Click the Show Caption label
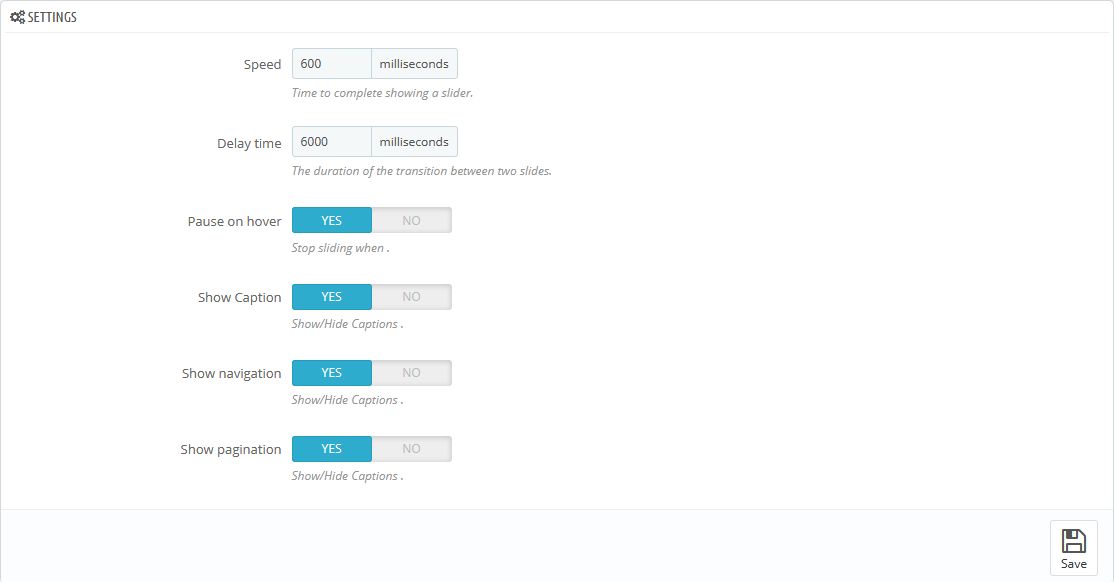The image size is (1114, 582). click(x=239, y=298)
